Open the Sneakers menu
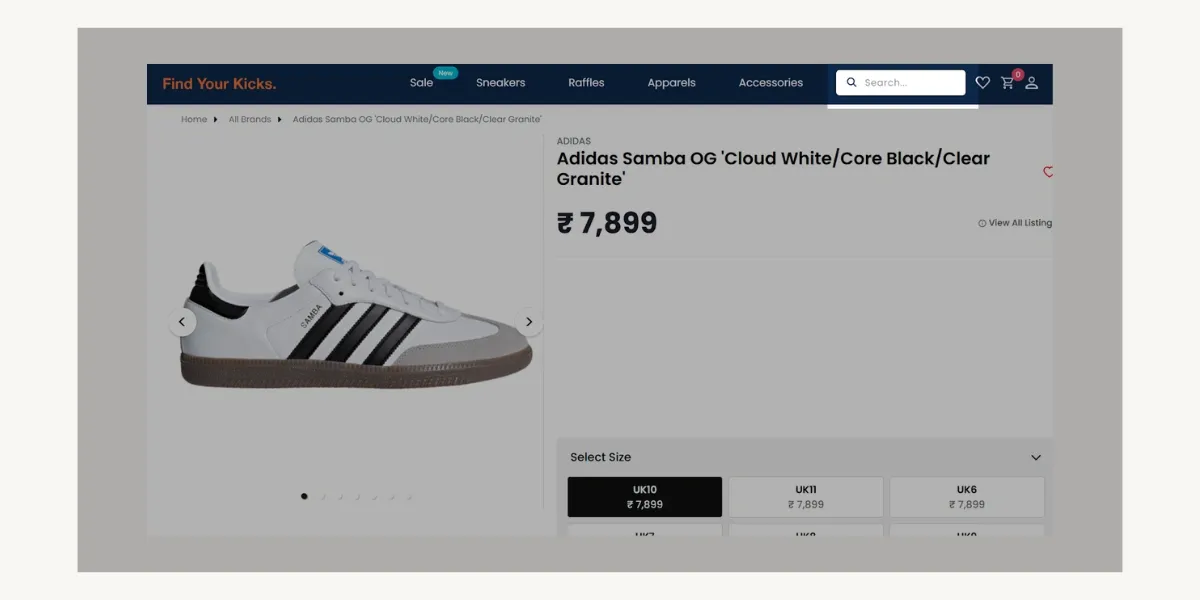 [500, 83]
